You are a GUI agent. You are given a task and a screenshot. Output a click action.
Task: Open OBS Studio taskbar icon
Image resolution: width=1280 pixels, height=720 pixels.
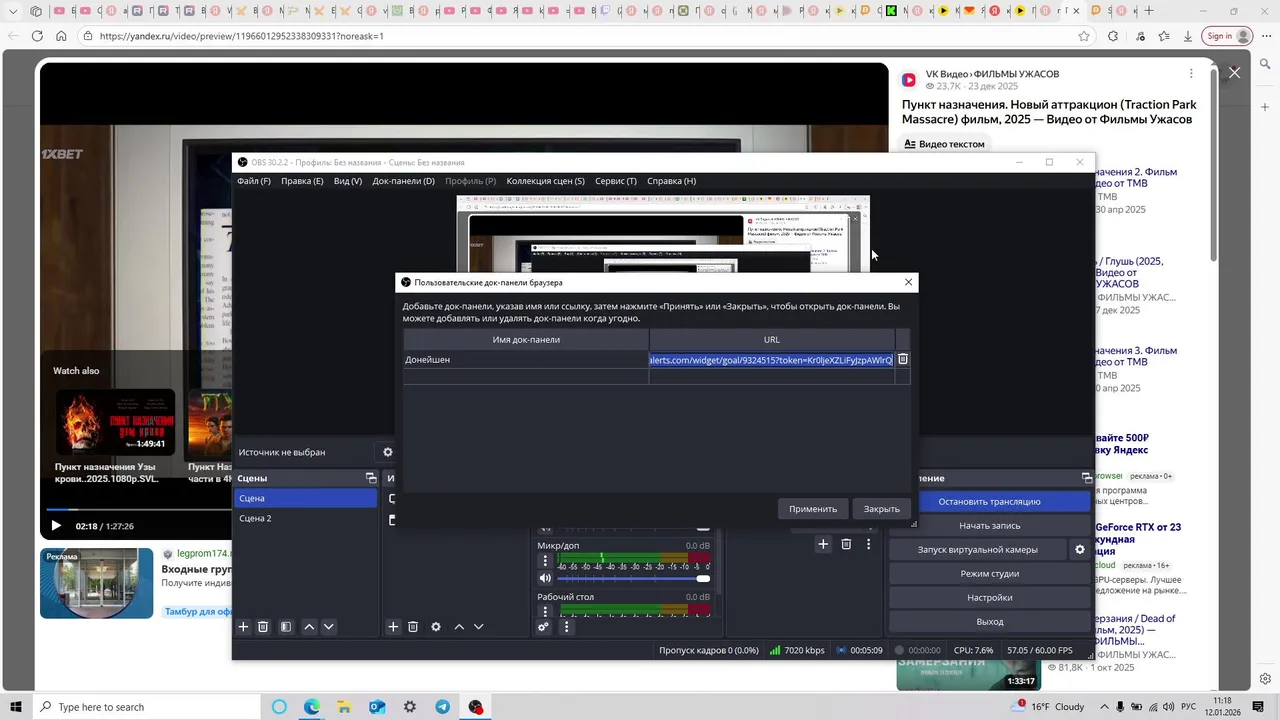pyautogui.click(x=475, y=707)
